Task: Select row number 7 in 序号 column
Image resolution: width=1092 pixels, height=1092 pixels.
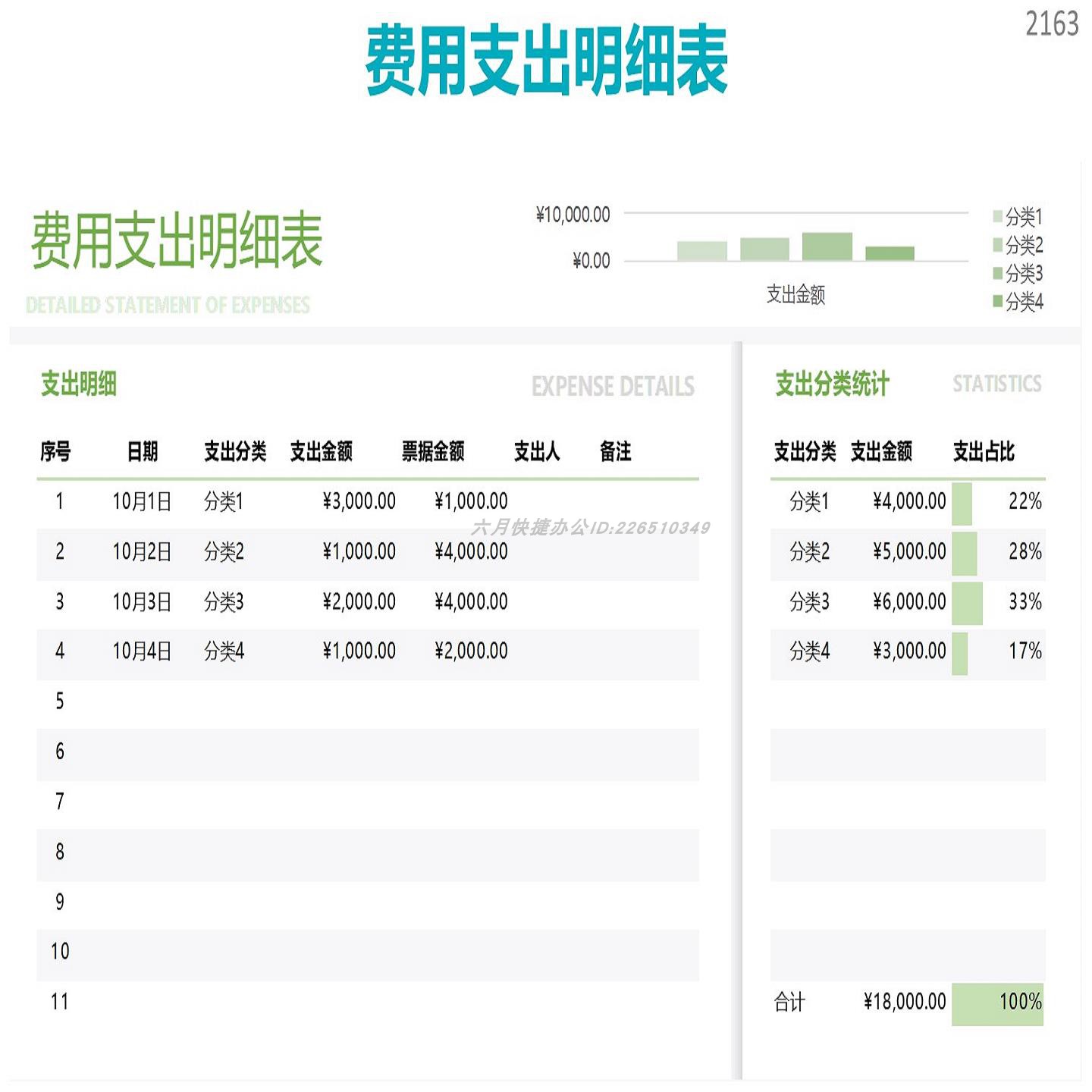Action: (60, 802)
